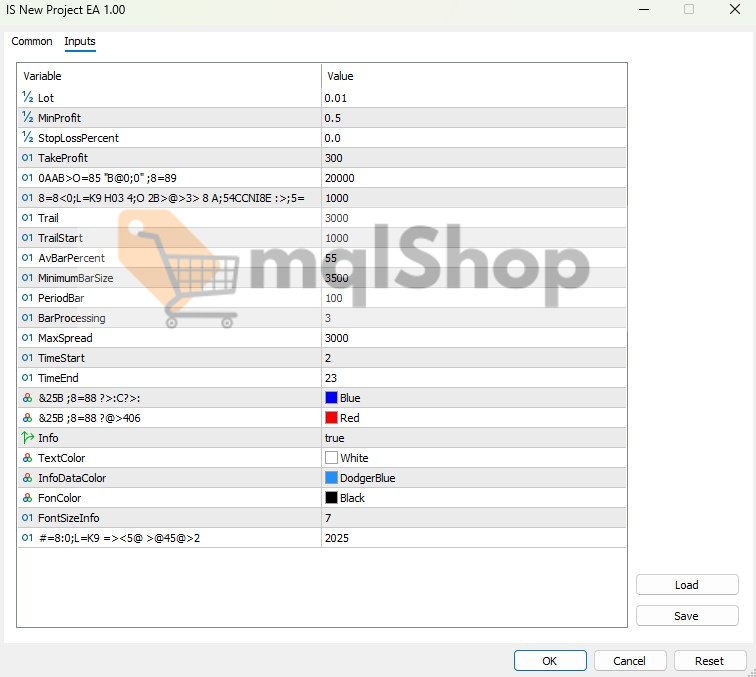Viewport: 756px width, 677px height.
Task: Save inputs with the Save button
Action: tap(687, 616)
